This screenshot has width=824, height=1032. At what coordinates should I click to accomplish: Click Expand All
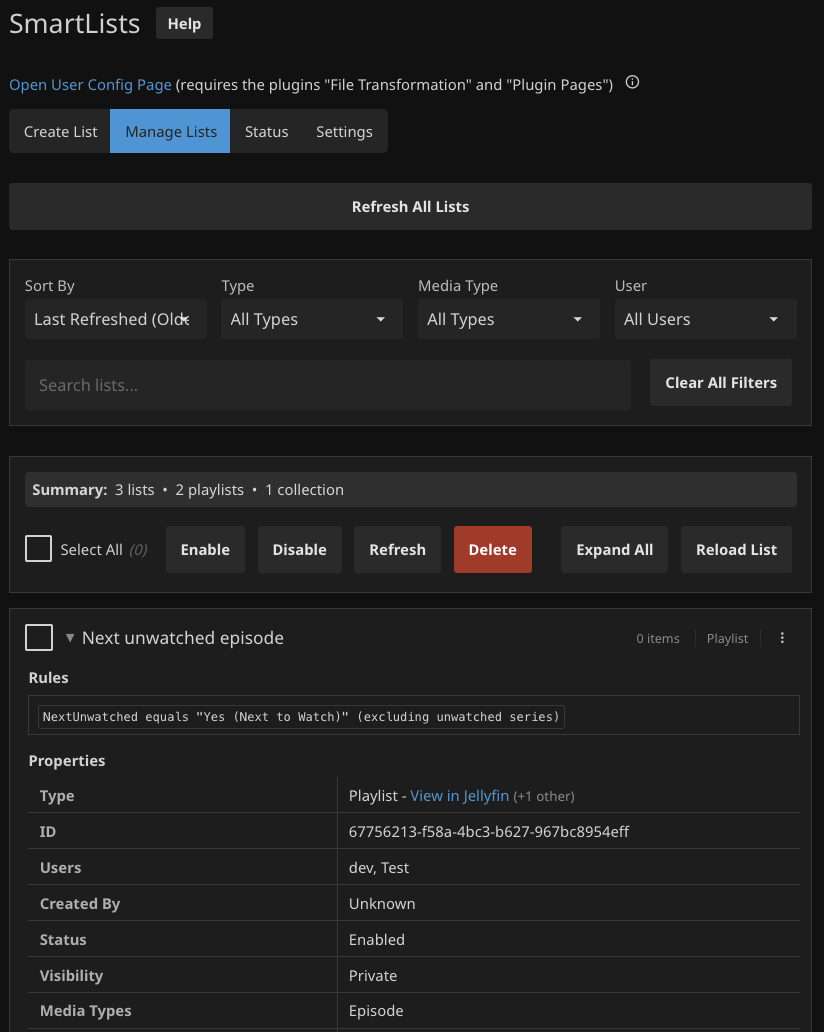[x=614, y=550]
